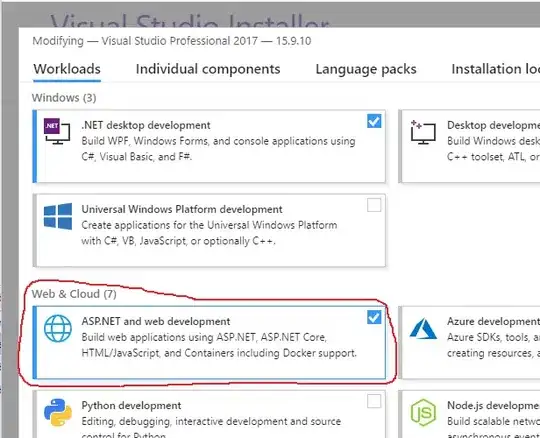Select the Node.js development workload title
The width and height of the screenshot is (540, 438).
(x=493, y=405)
